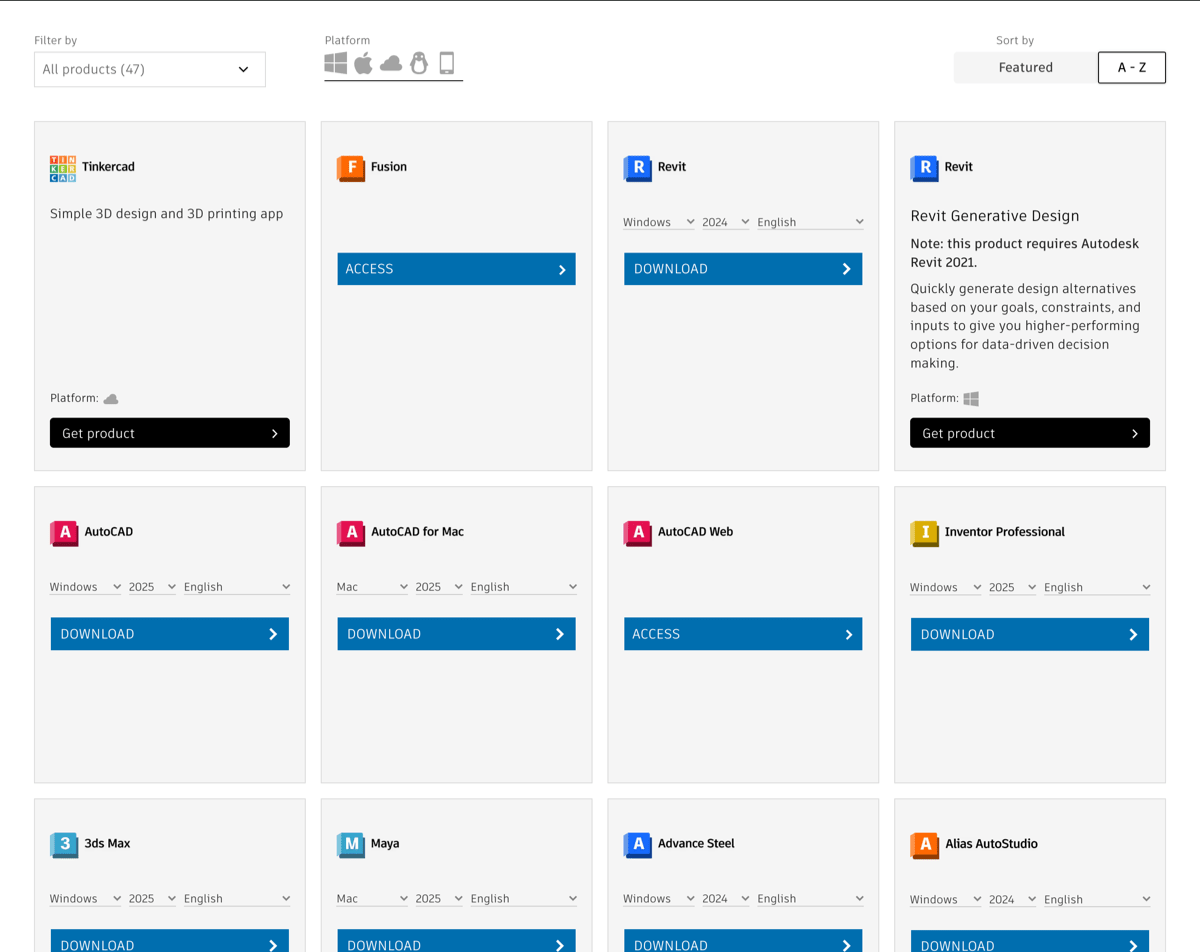
Task: Sort products by Featured
Action: [1025, 68]
